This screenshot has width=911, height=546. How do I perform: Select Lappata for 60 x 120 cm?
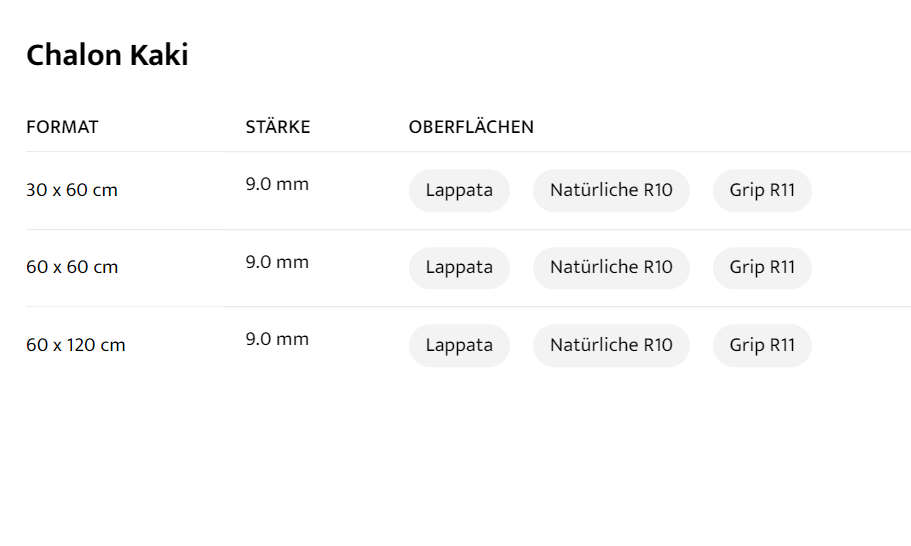pyautogui.click(x=459, y=345)
